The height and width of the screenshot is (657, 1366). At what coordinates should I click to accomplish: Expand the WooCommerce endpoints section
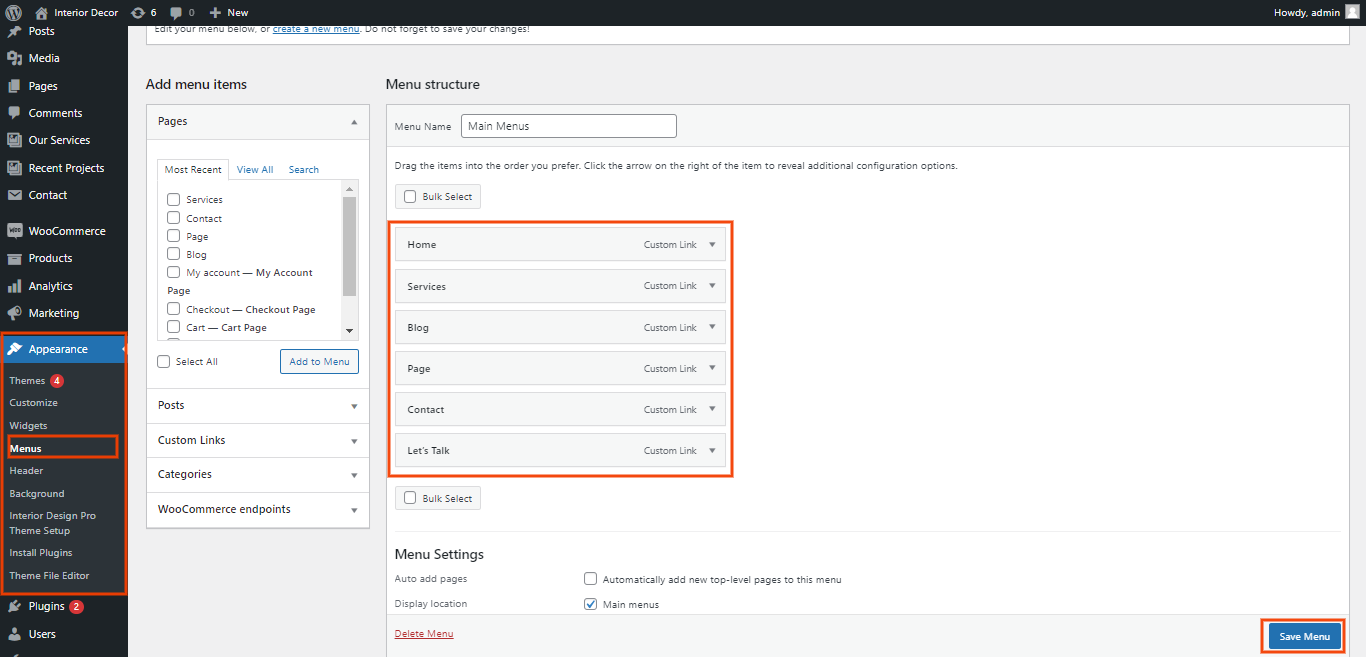tap(354, 510)
